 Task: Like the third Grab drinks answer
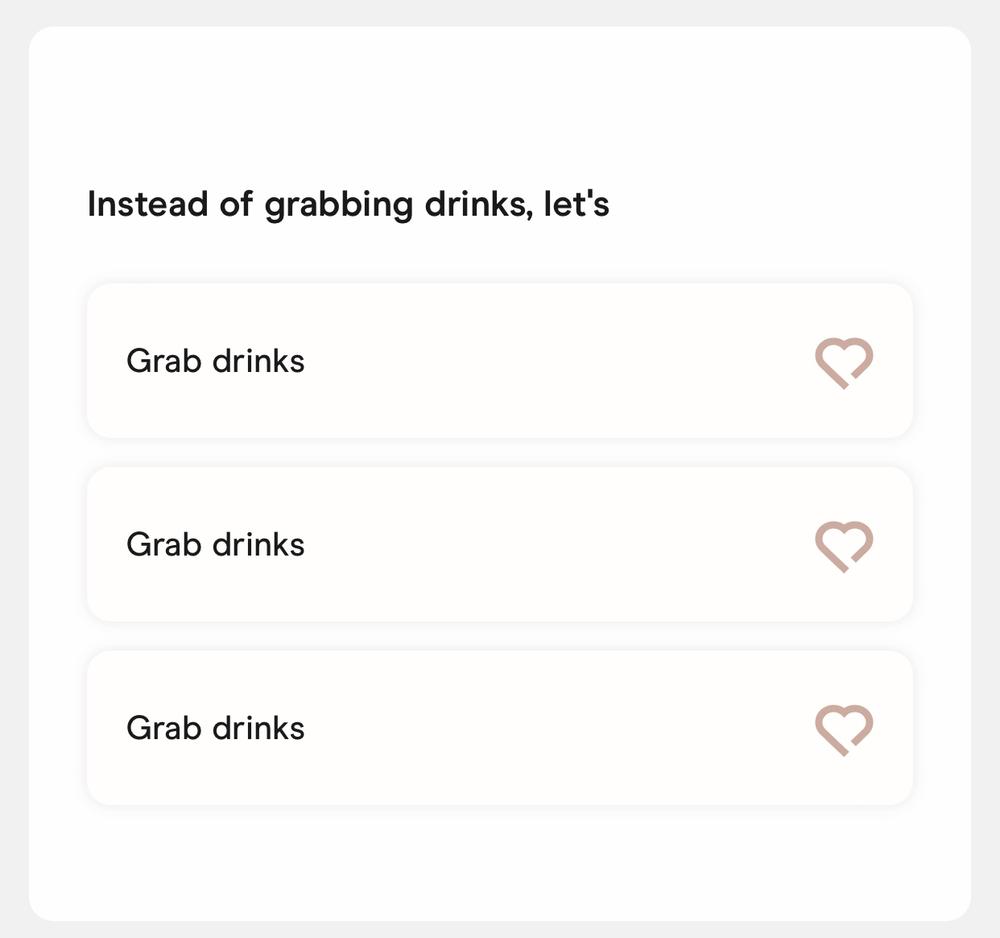pyautogui.click(x=844, y=730)
